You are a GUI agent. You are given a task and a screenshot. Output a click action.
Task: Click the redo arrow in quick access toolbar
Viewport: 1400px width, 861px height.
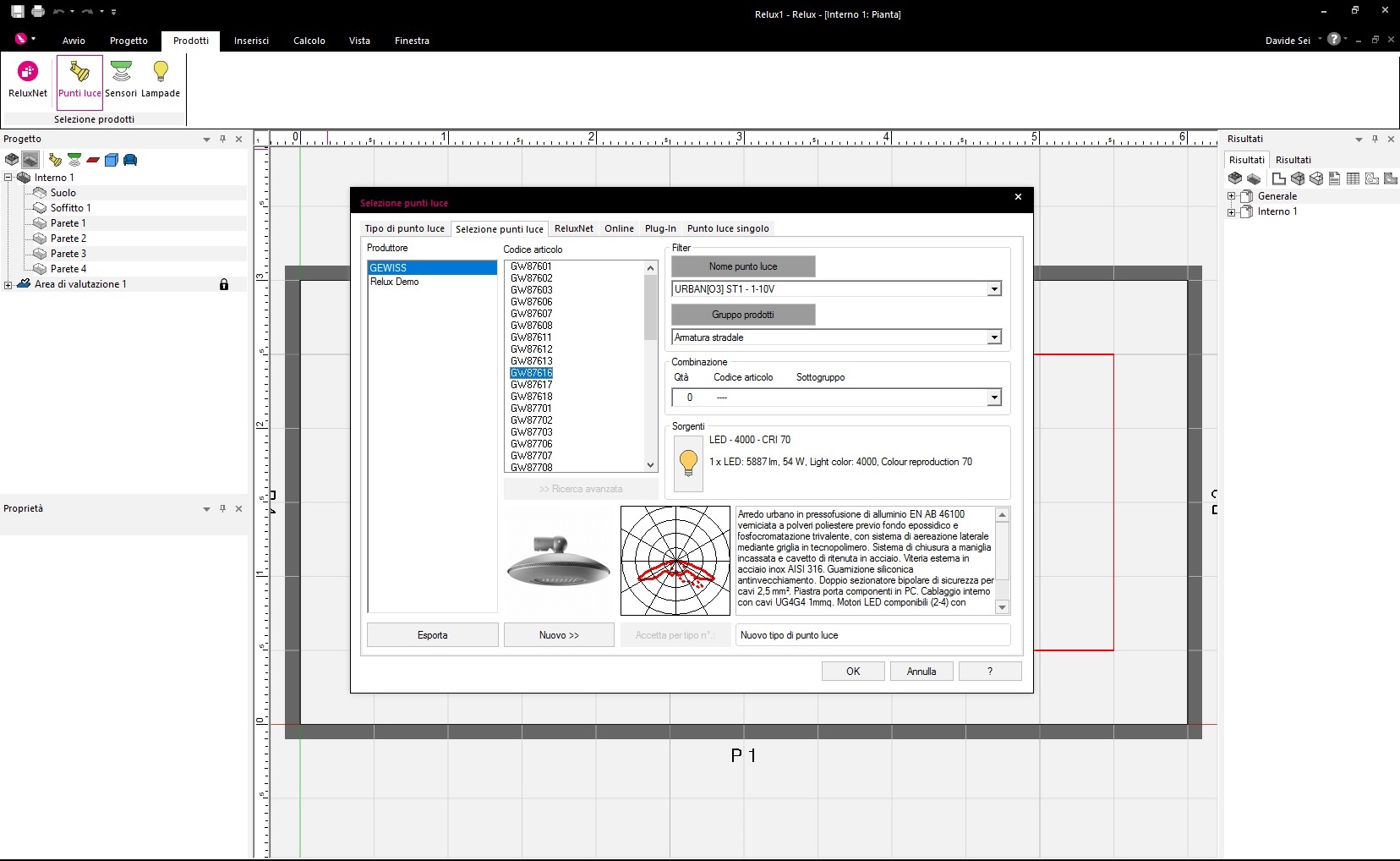tap(87, 12)
